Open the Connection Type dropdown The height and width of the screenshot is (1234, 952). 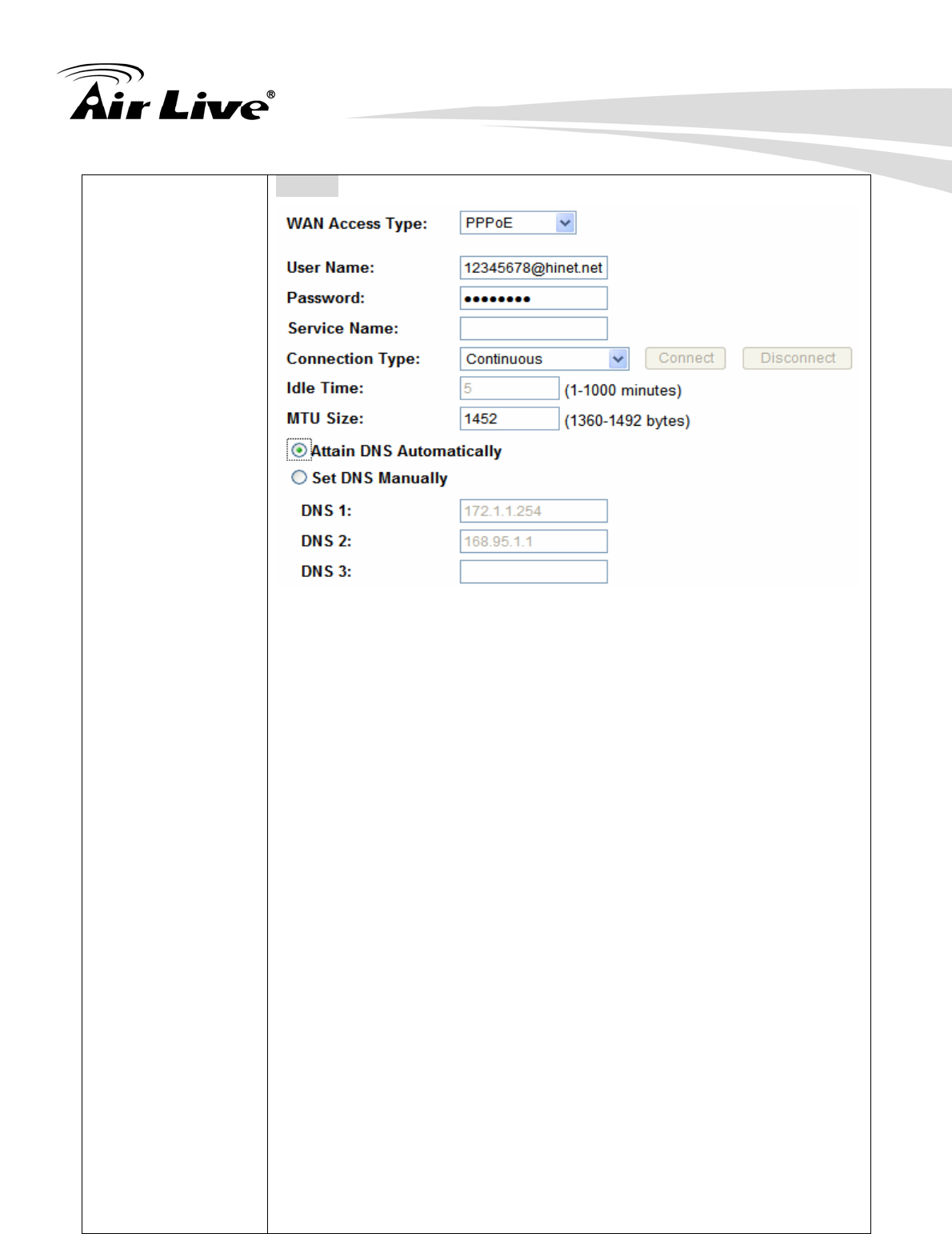(x=544, y=359)
